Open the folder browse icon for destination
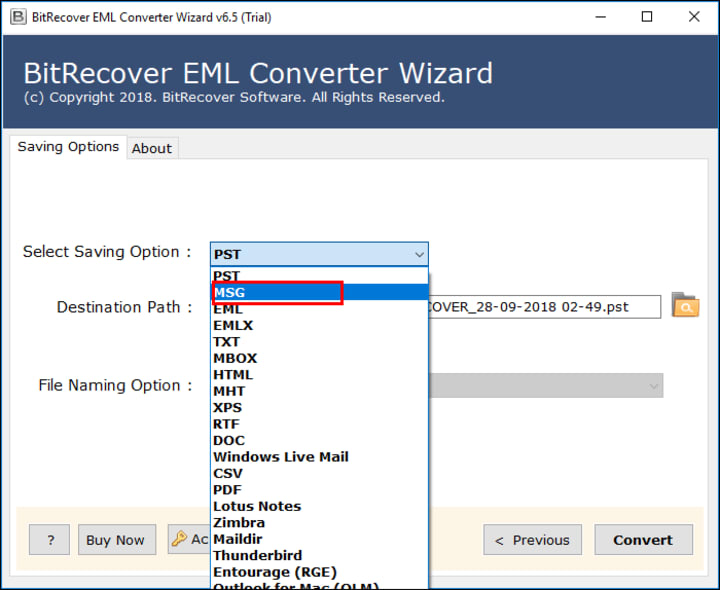 685,305
